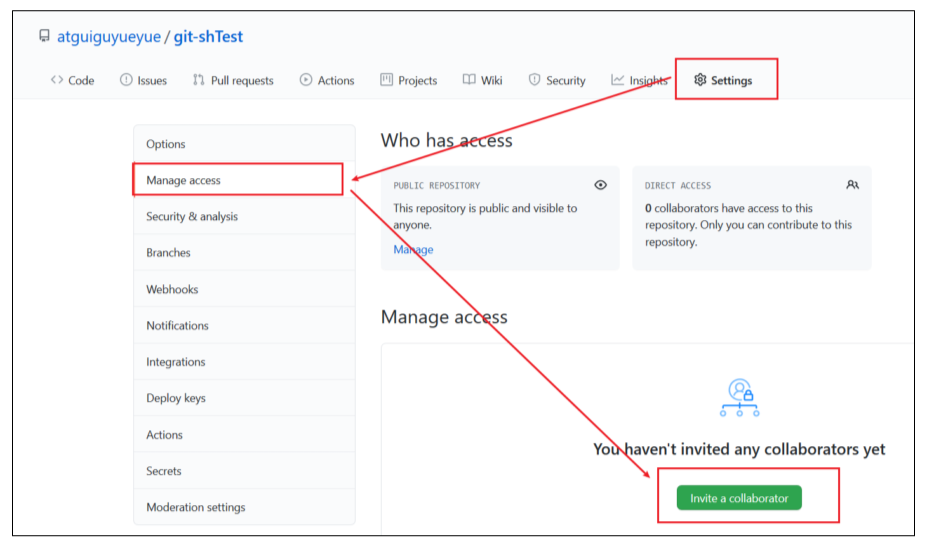931x548 pixels.
Task: Click the Manage link under Public Repository
Action: click(x=413, y=249)
